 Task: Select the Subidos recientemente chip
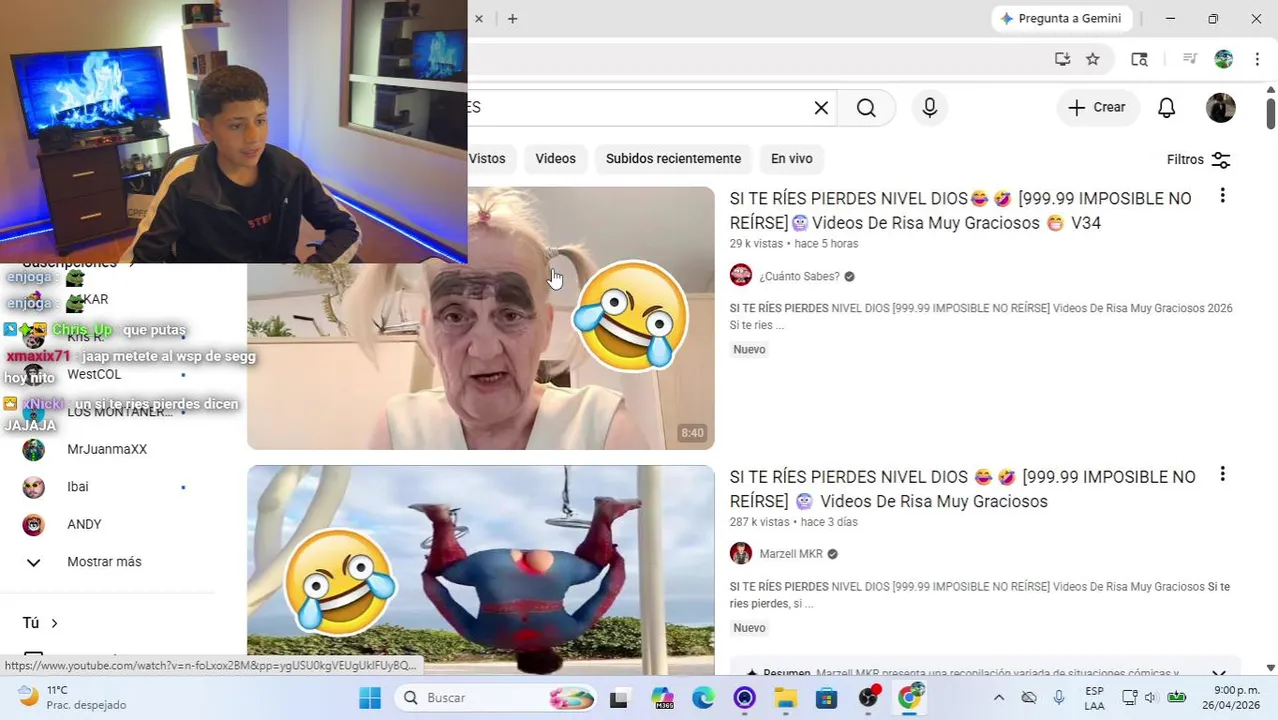(673, 159)
